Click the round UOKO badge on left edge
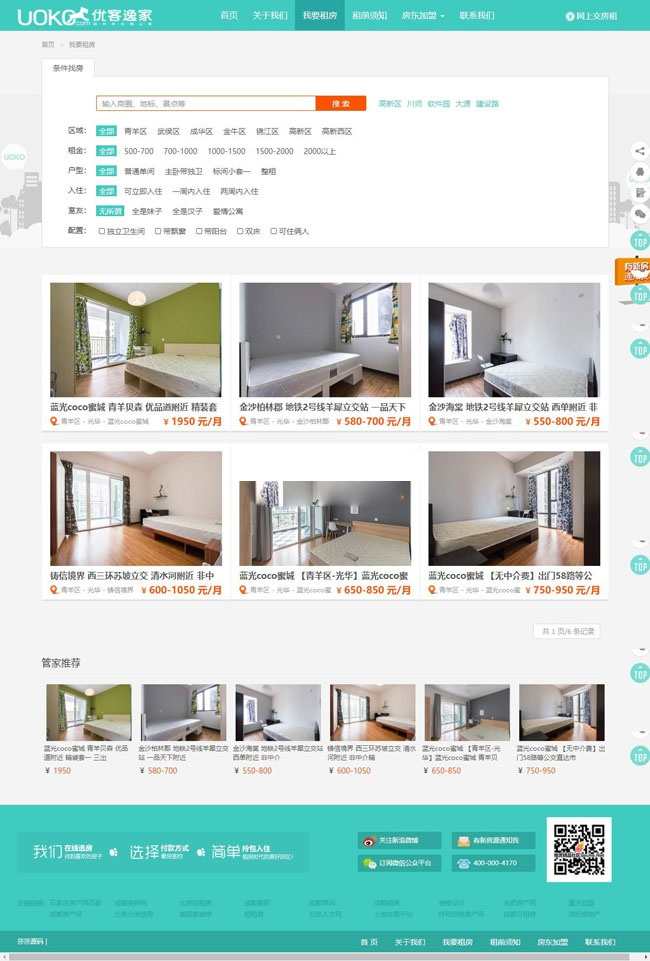The image size is (650, 961). tap(14, 157)
